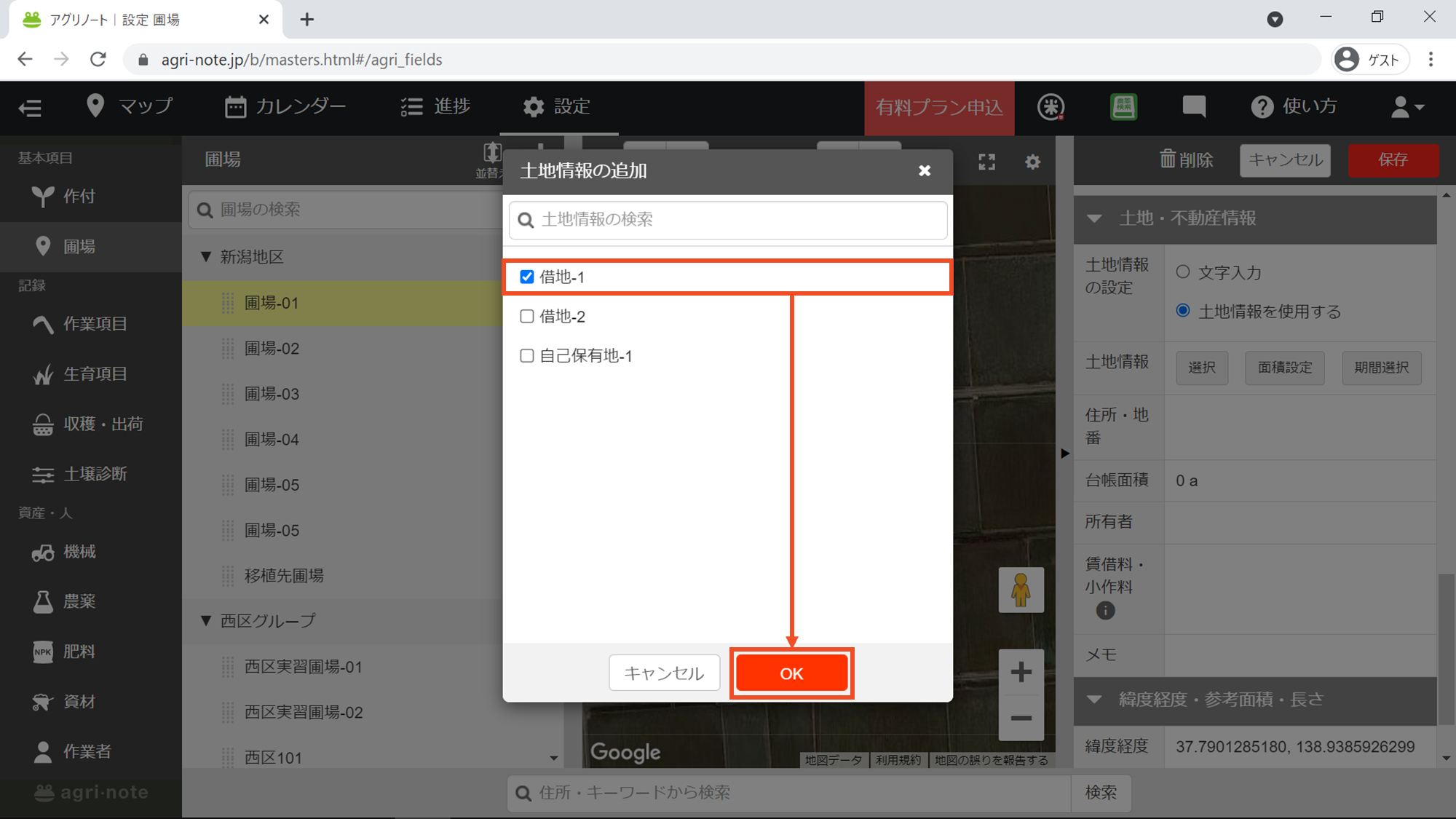Open the 進捗 tab

coord(435,107)
